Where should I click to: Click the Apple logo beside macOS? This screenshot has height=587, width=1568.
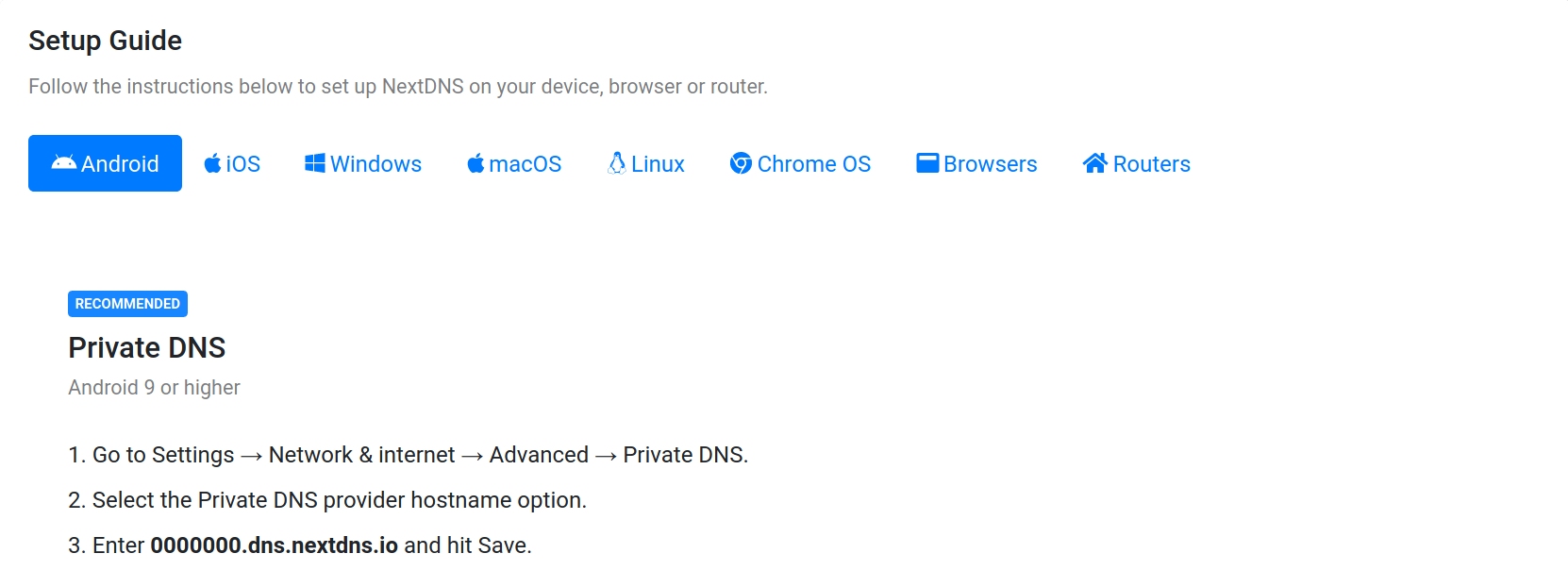[x=476, y=163]
